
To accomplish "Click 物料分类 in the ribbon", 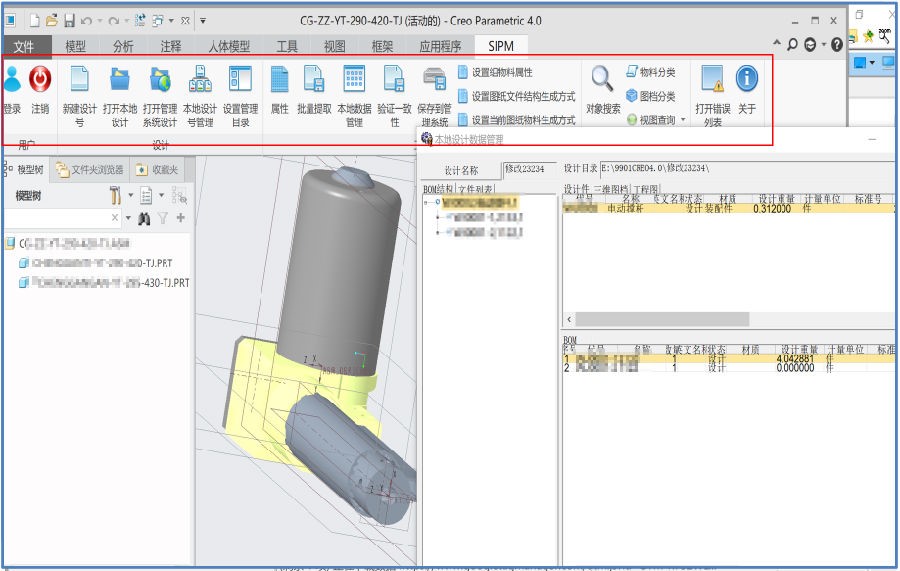I will click(x=657, y=72).
